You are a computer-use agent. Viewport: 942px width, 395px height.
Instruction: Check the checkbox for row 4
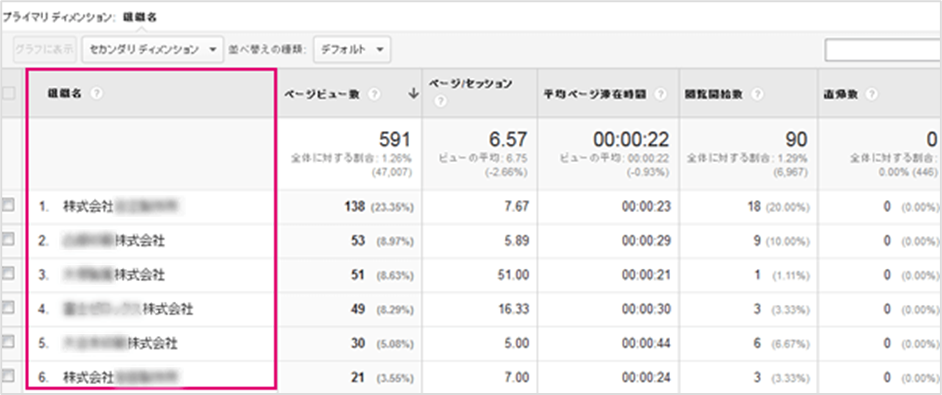tap(8, 308)
